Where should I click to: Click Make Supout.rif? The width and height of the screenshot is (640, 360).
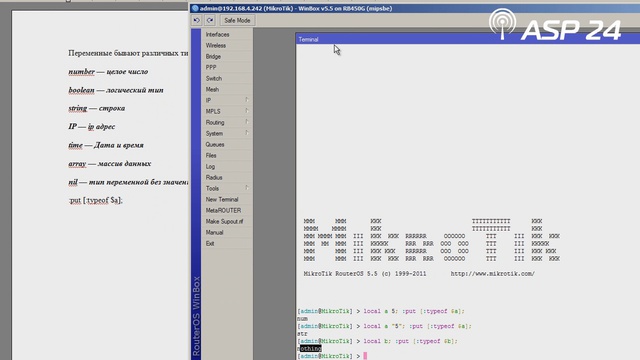[x=227, y=222]
